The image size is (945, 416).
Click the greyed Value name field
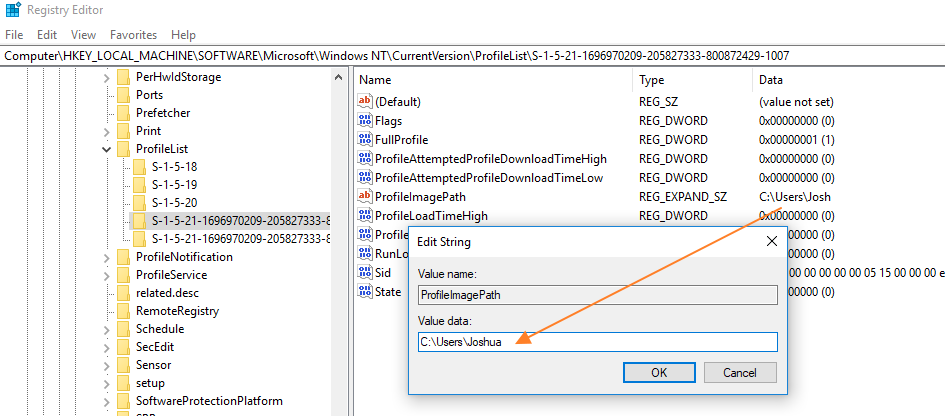click(x=597, y=295)
